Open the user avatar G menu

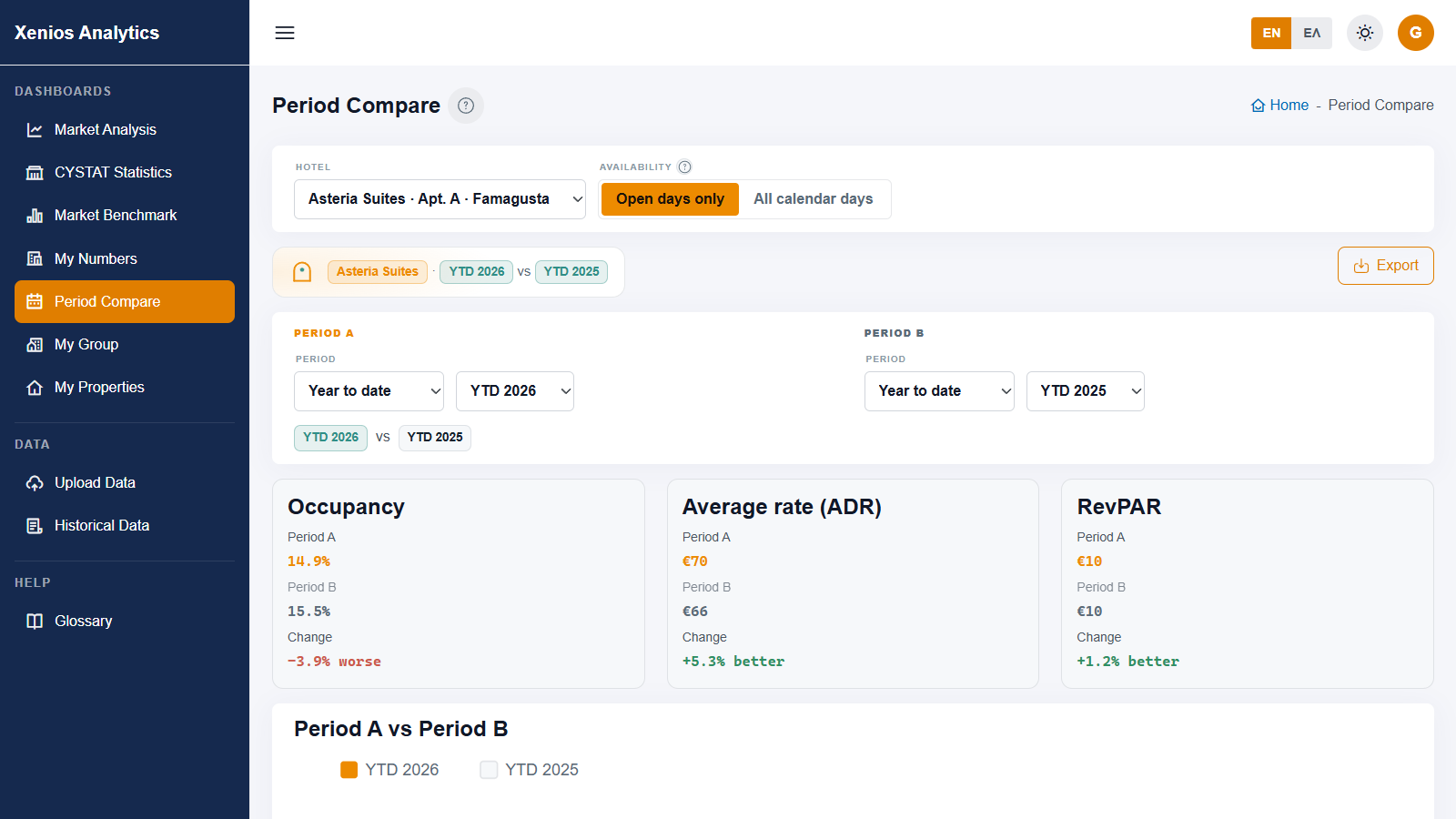point(1416,33)
